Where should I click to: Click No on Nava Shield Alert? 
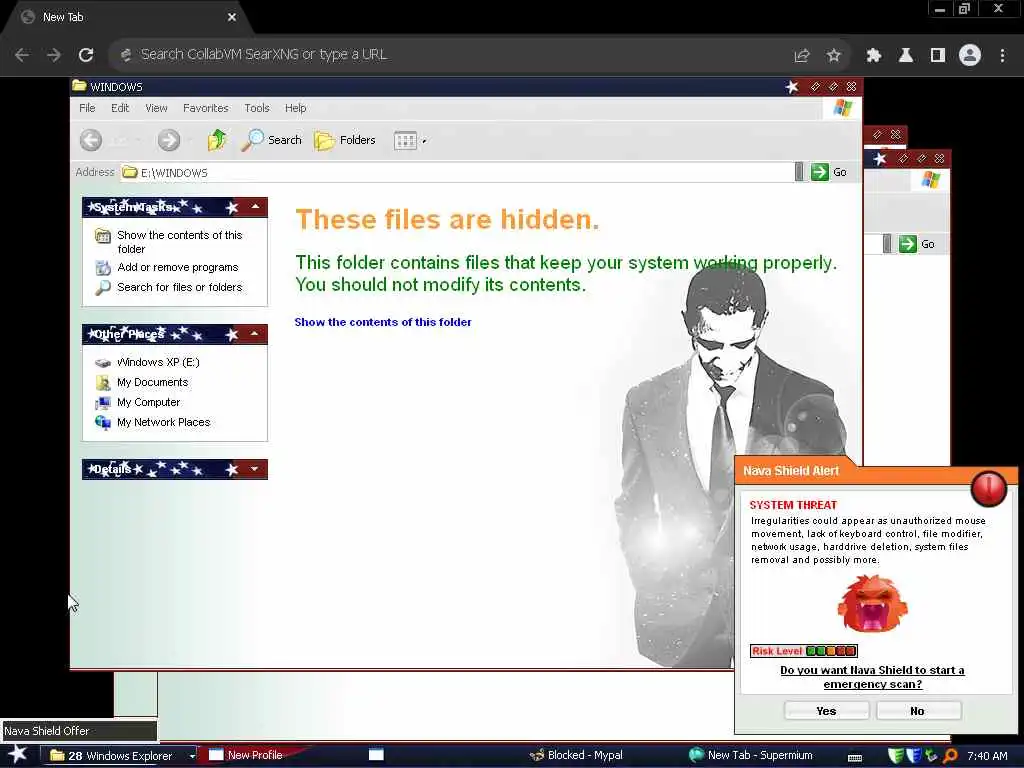(x=918, y=711)
